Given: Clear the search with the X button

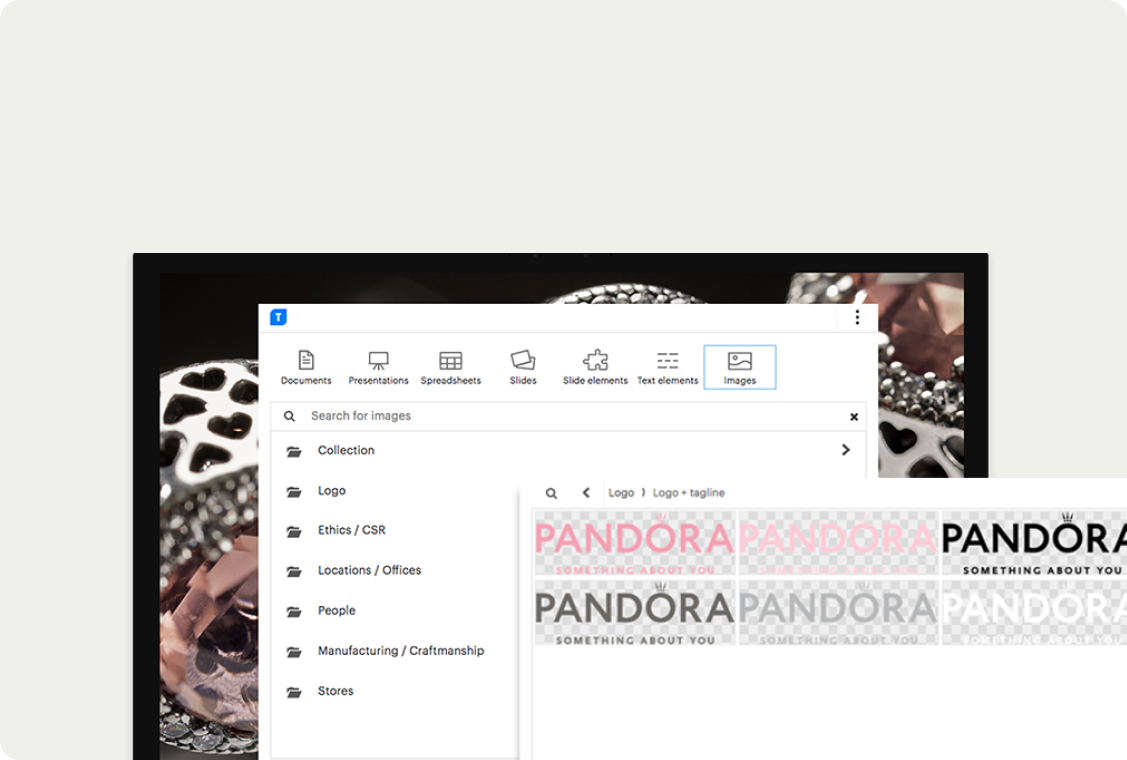Looking at the screenshot, I should tap(854, 416).
